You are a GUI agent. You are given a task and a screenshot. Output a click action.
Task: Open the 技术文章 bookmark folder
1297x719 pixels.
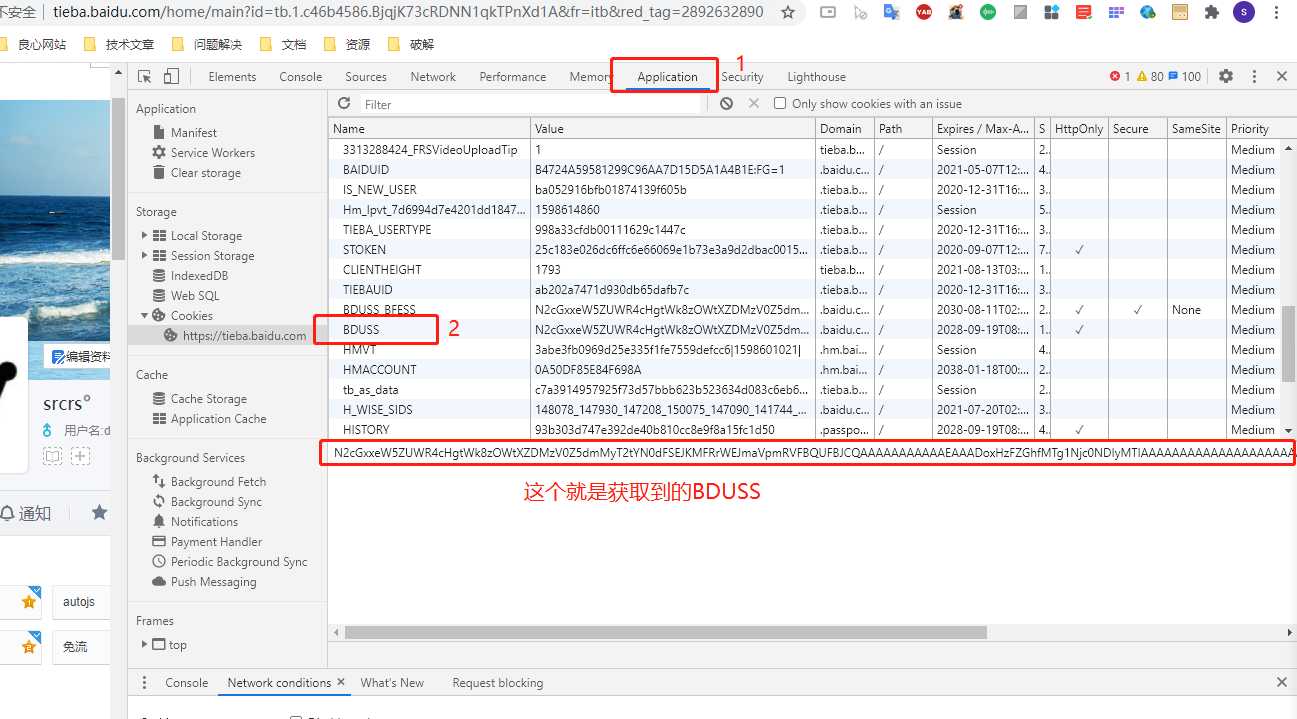click(119, 45)
